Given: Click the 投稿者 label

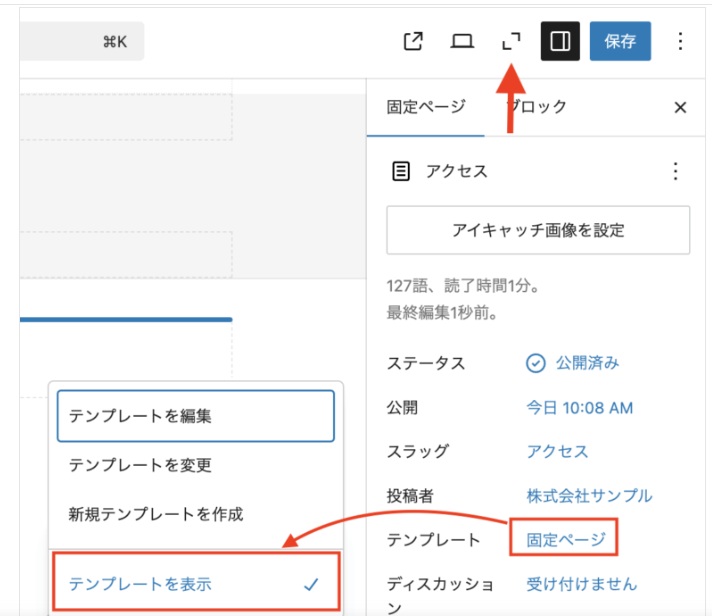Looking at the screenshot, I should (x=410, y=495).
